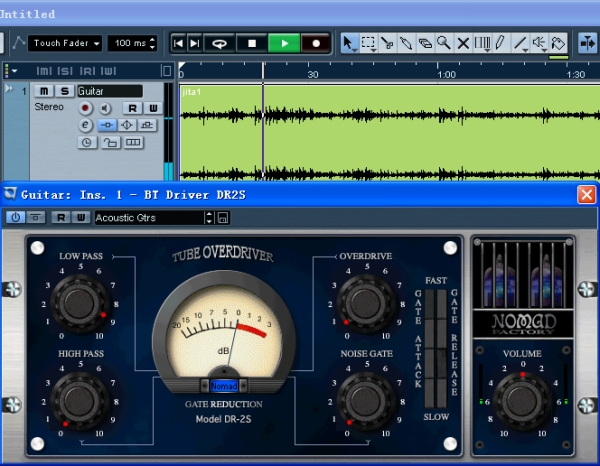Enable Write automation on Guitar track
The image size is (600, 466).
coord(153,108)
